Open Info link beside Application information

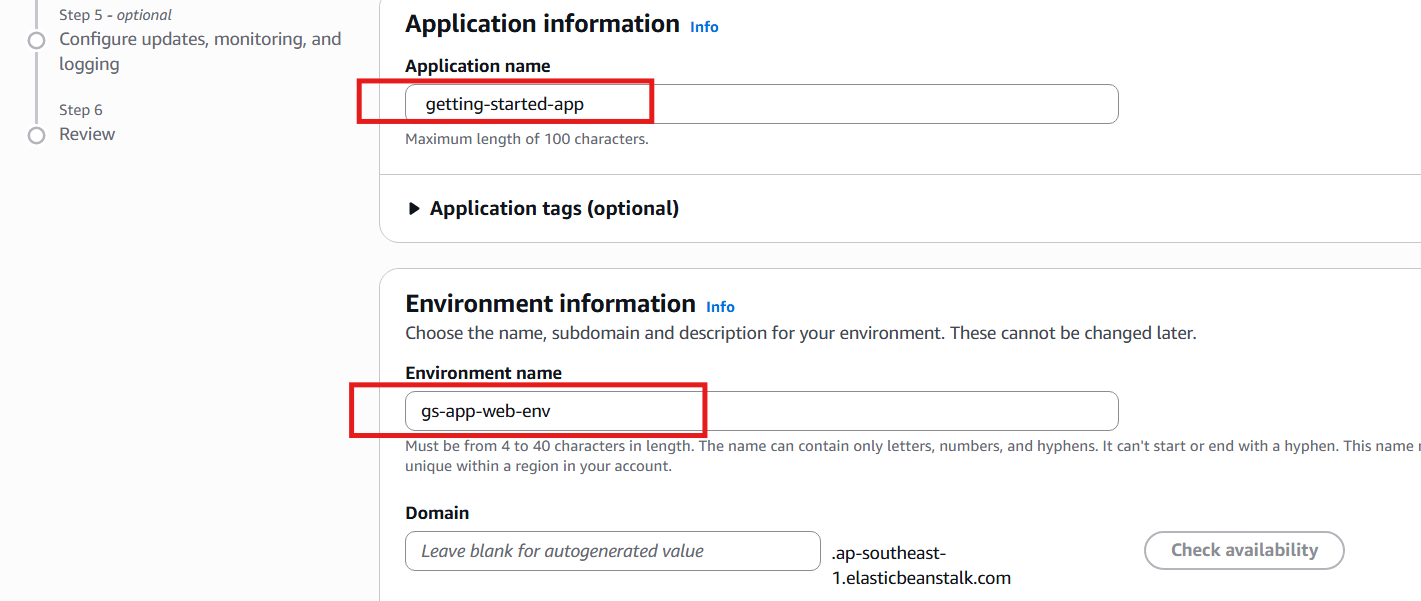pos(704,27)
